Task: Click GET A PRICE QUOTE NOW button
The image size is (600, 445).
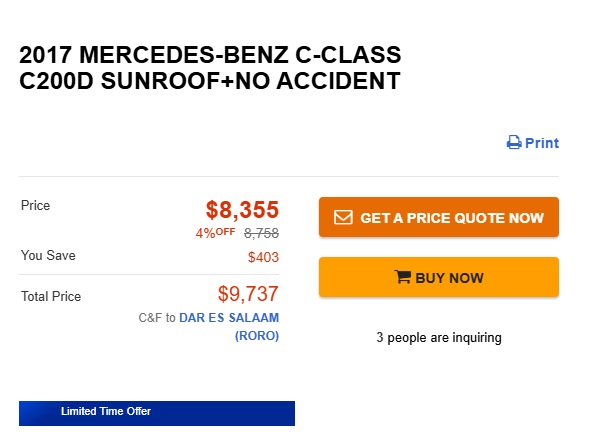Action: click(439, 217)
